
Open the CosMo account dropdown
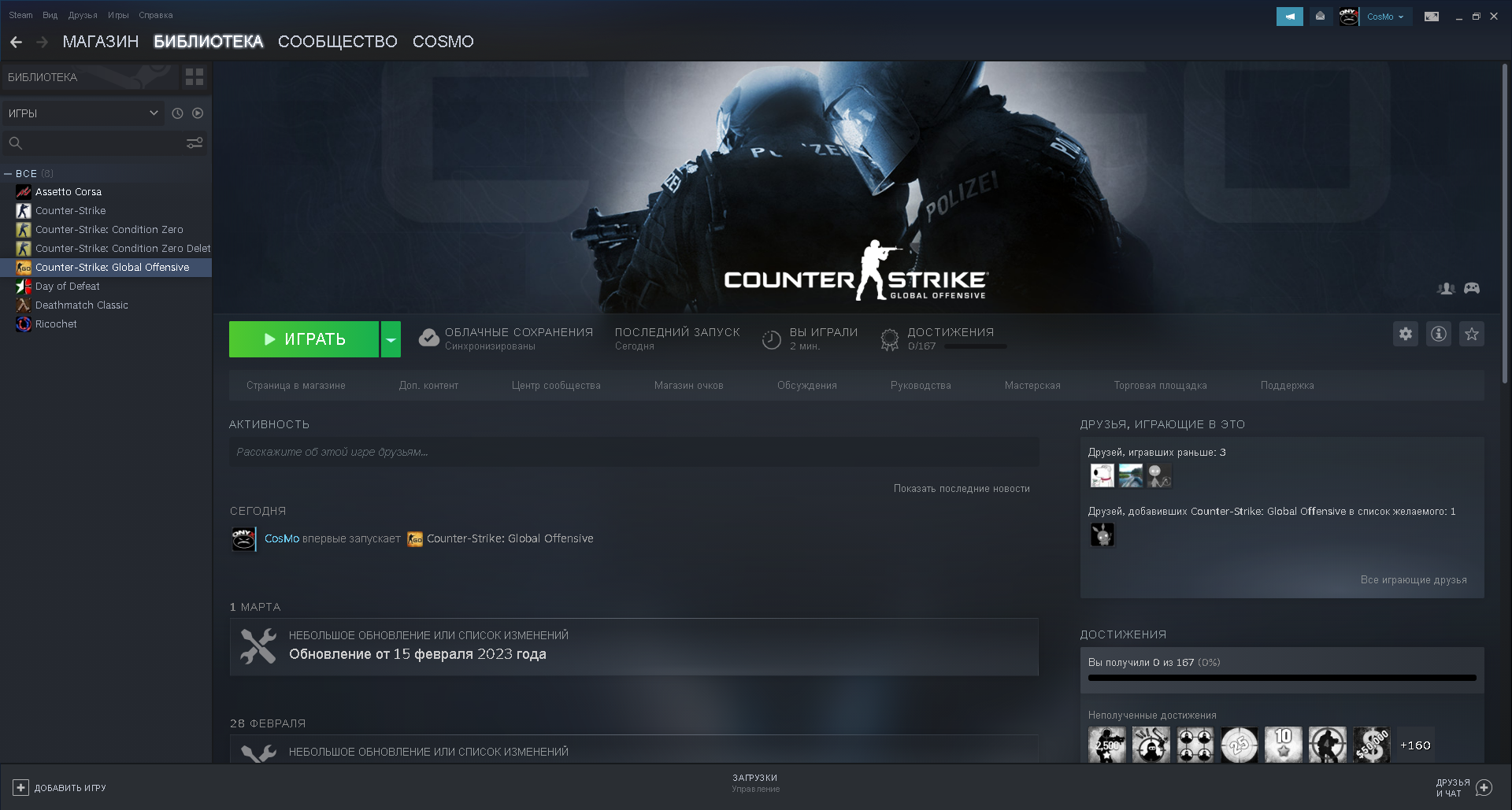coord(1385,17)
